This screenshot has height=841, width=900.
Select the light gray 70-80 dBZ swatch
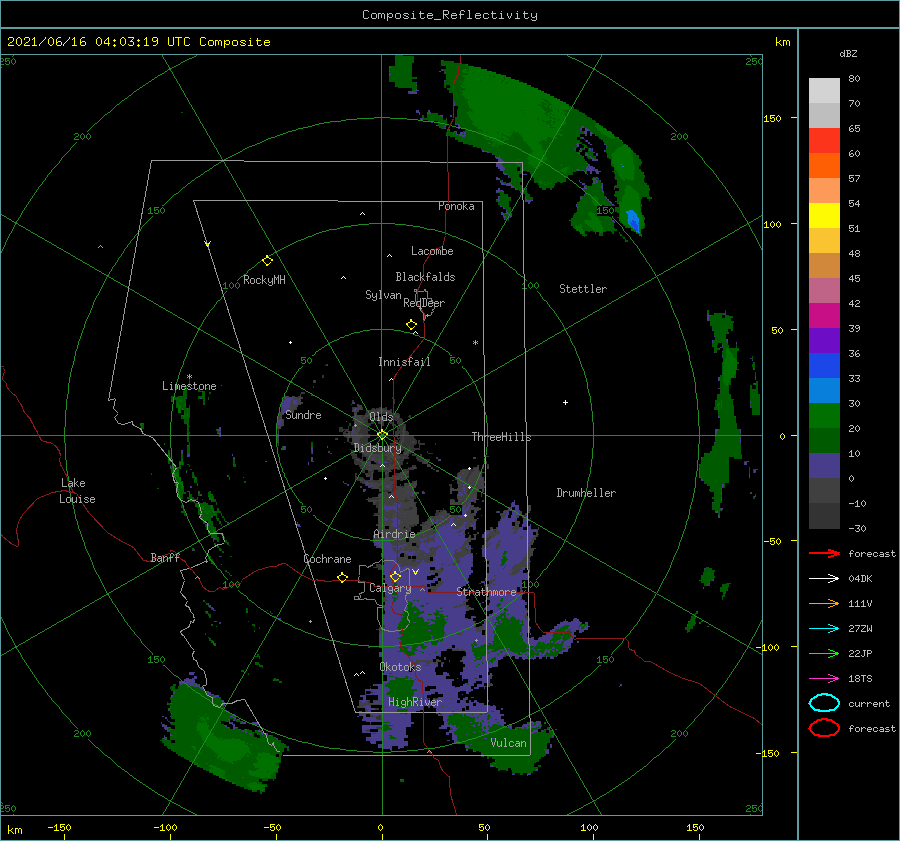(824, 91)
